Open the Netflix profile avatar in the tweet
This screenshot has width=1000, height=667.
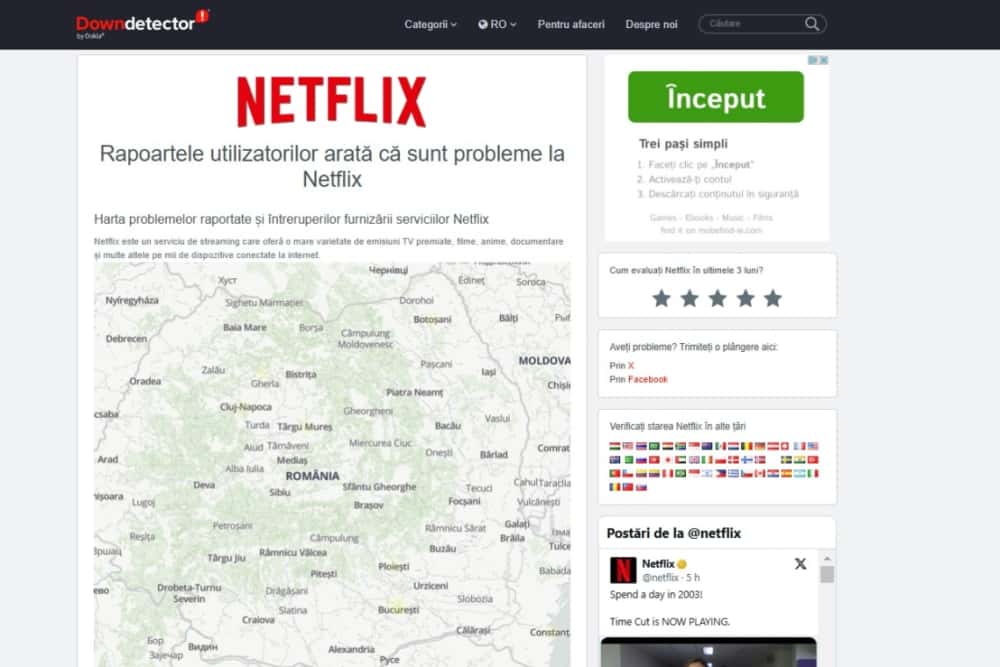622,571
